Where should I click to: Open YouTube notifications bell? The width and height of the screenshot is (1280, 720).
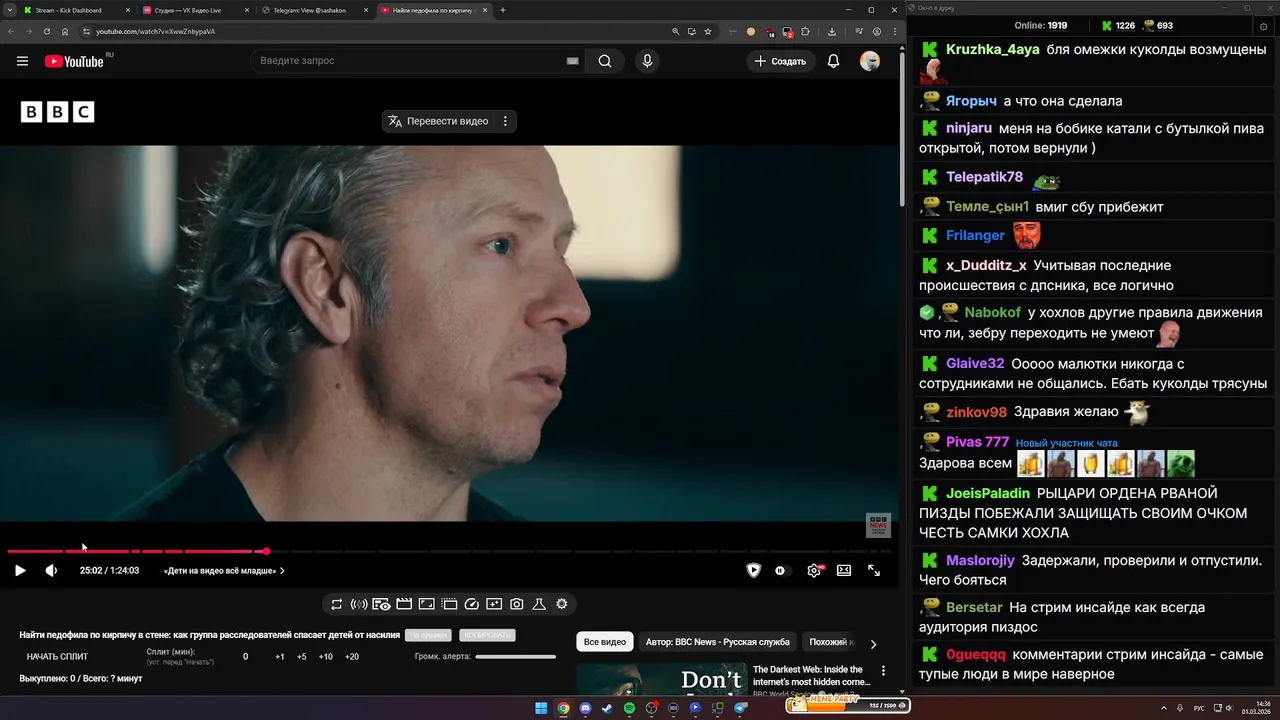click(833, 61)
